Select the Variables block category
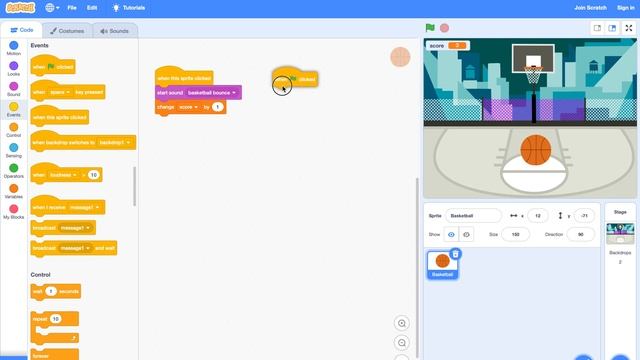The width and height of the screenshot is (640, 360). point(13,191)
